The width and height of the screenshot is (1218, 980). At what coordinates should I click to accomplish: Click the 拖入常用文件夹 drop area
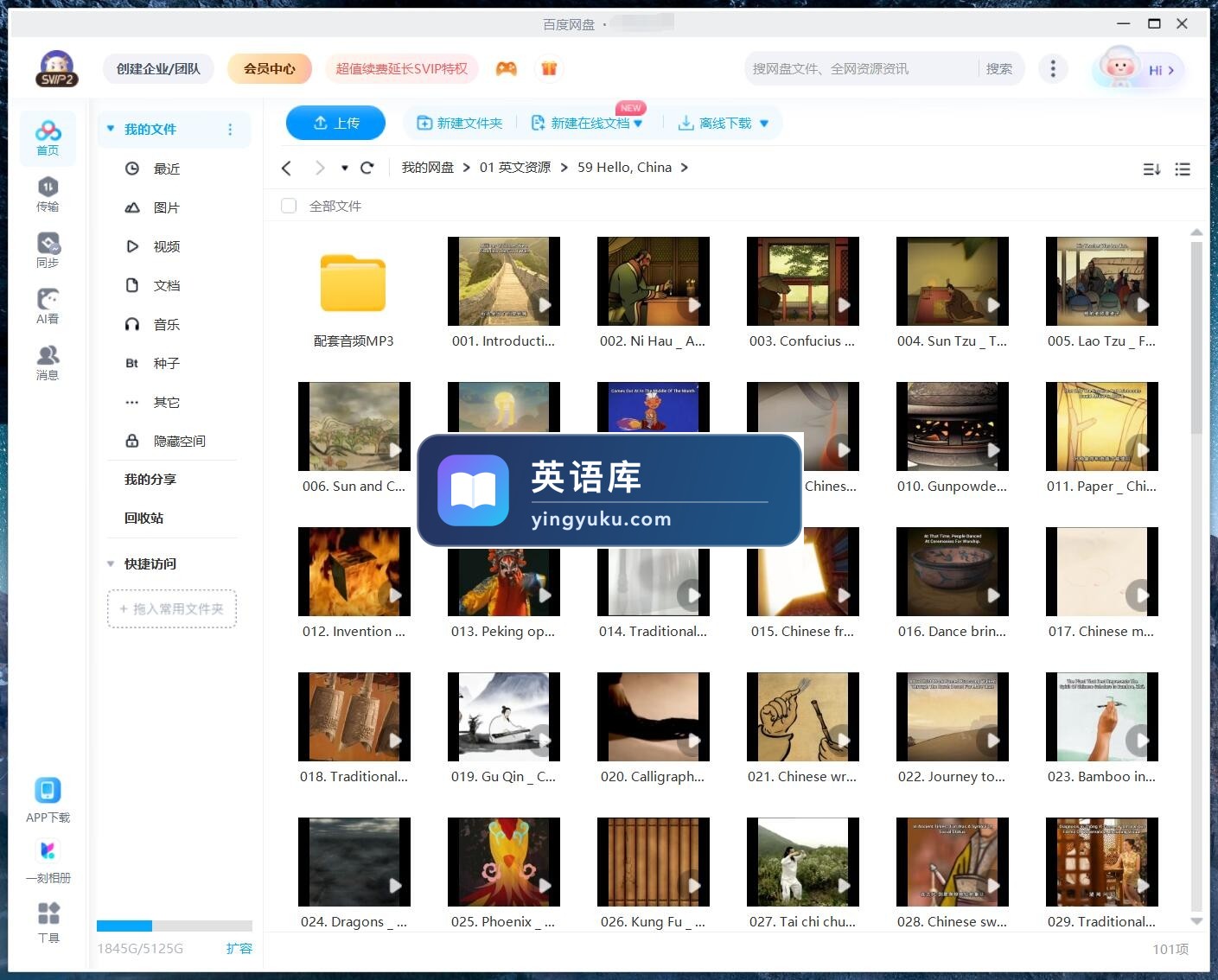coord(172,608)
